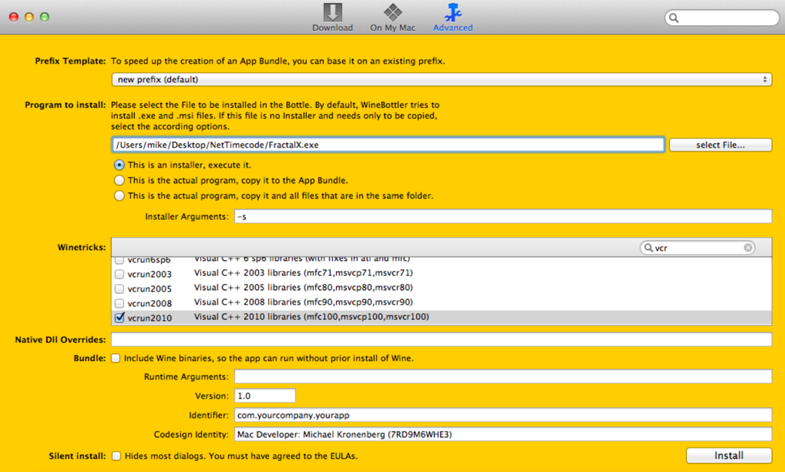Check the vcrun2005 library box

(120, 288)
